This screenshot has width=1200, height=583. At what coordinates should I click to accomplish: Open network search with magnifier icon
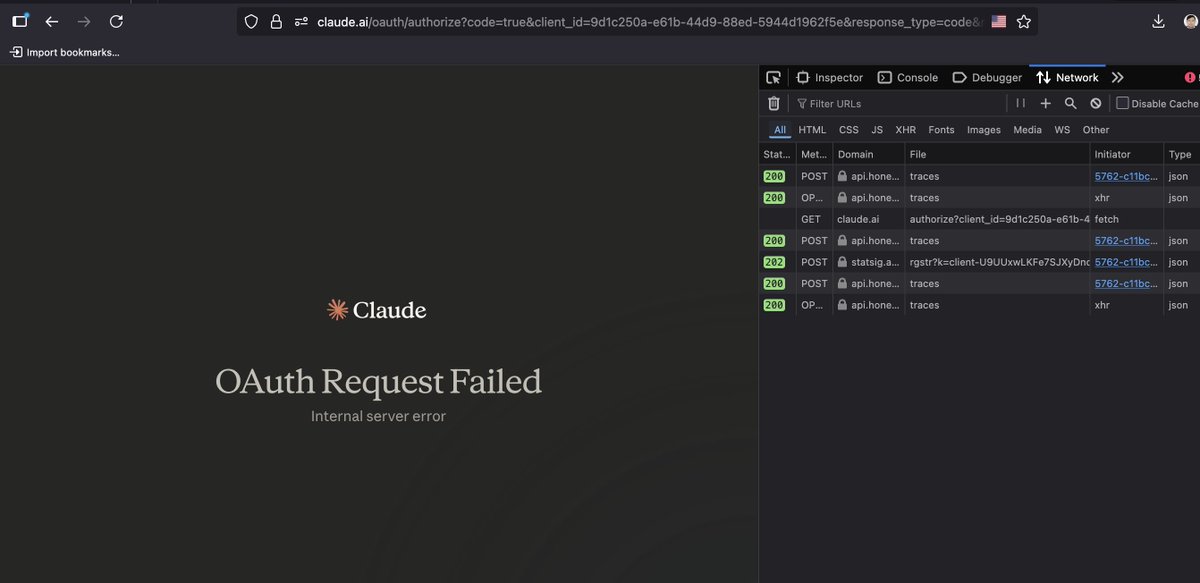(1070, 103)
